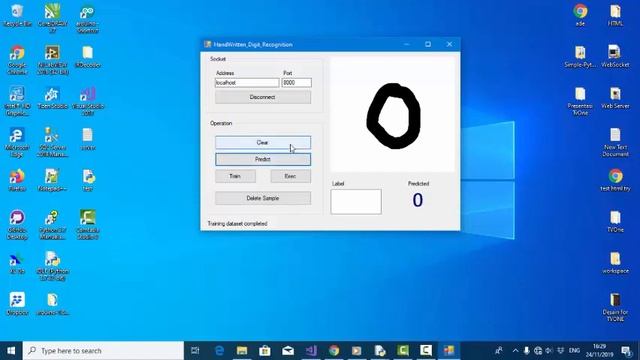Open the Dropbox desktop shortcut
640x360 pixels.
click(17, 304)
